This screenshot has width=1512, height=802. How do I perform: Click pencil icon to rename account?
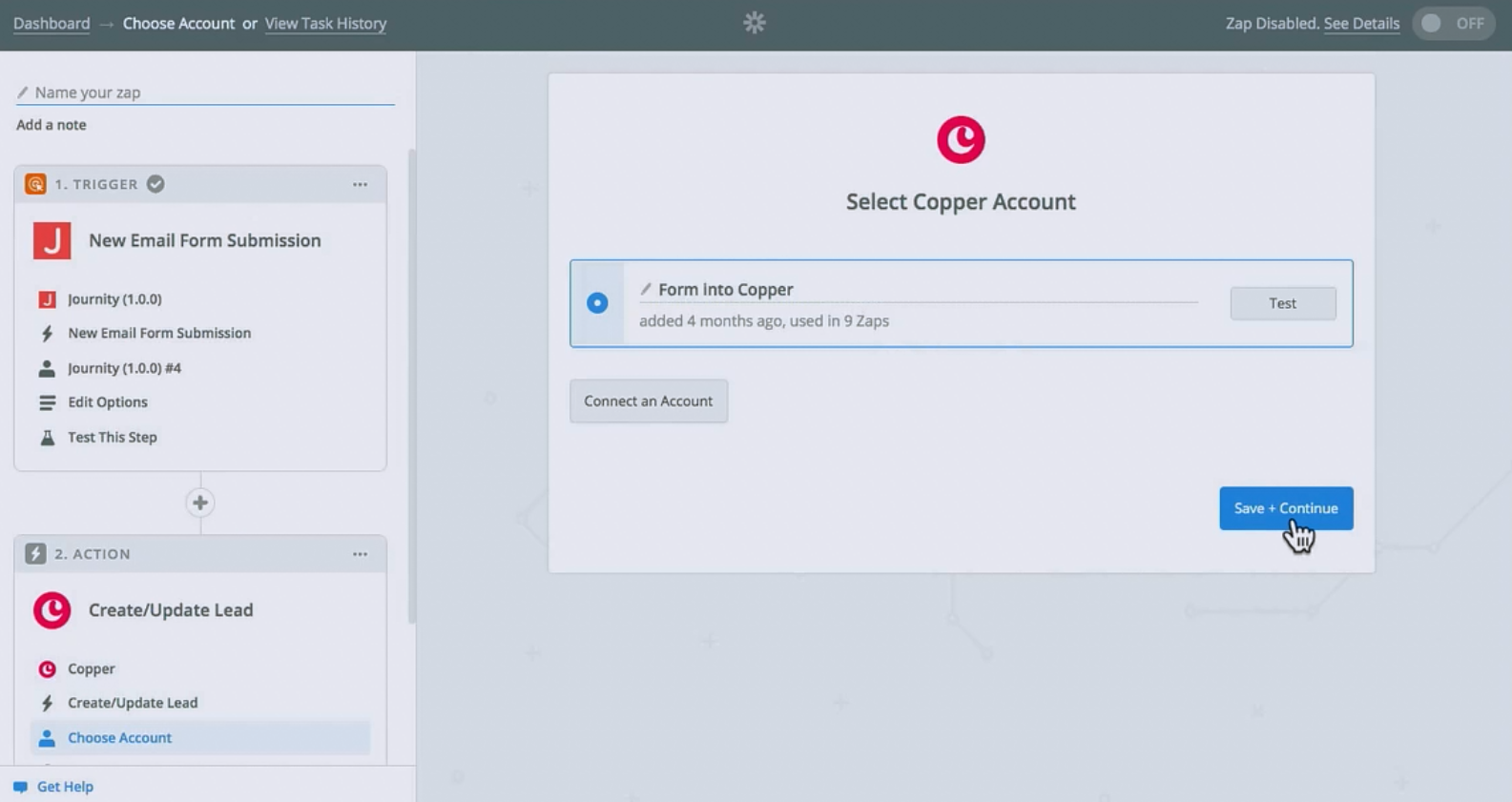[646, 289]
